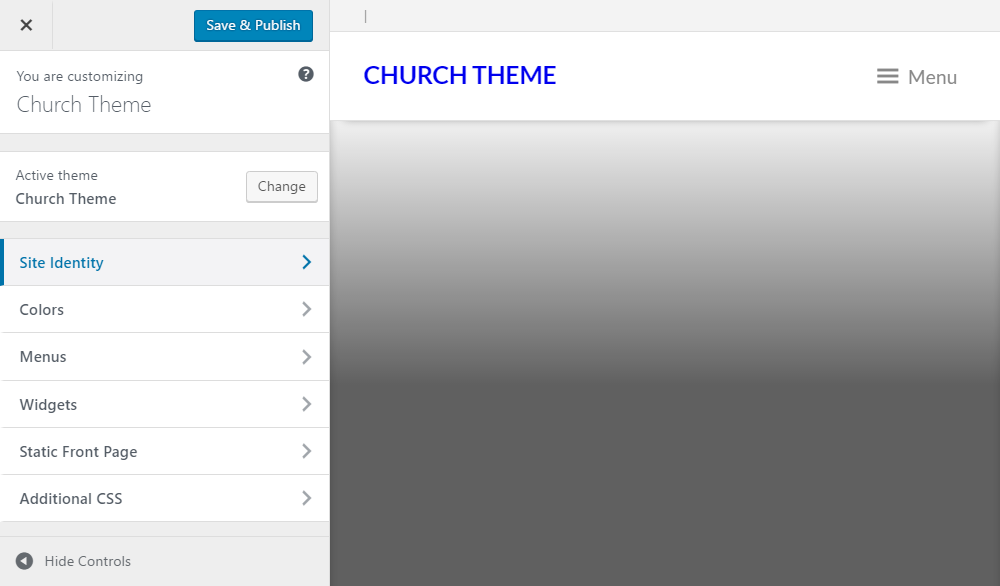Expand the Additional CSS chevron arrow
The height and width of the screenshot is (586, 1000).
coord(307,498)
